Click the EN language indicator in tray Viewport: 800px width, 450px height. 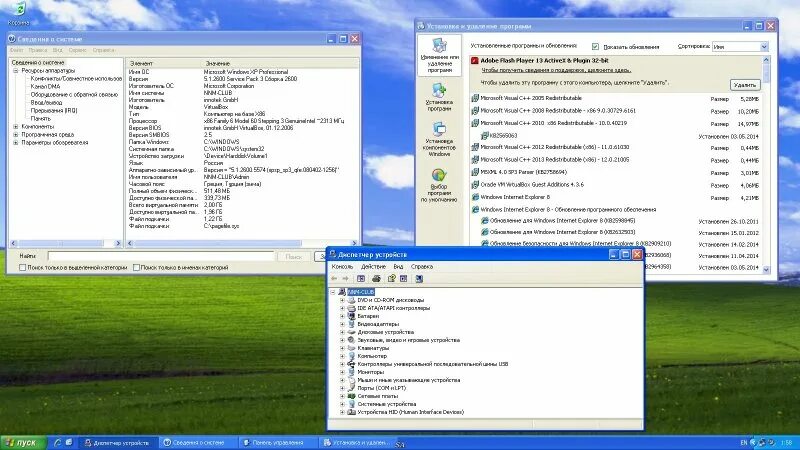(x=743, y=442)
